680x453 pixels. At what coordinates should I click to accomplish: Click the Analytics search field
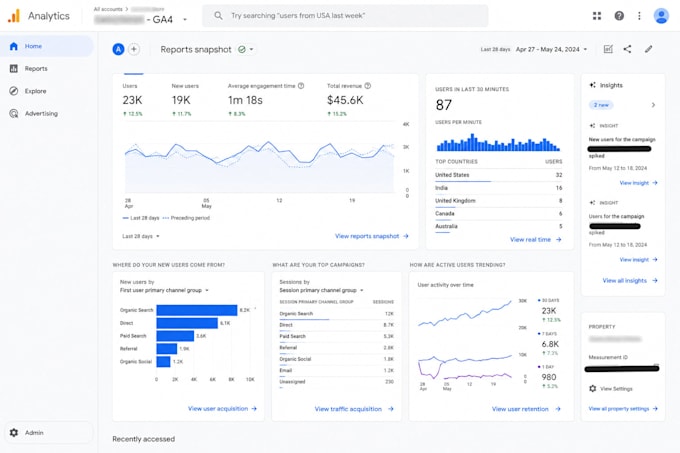click(x=345, y=16)
